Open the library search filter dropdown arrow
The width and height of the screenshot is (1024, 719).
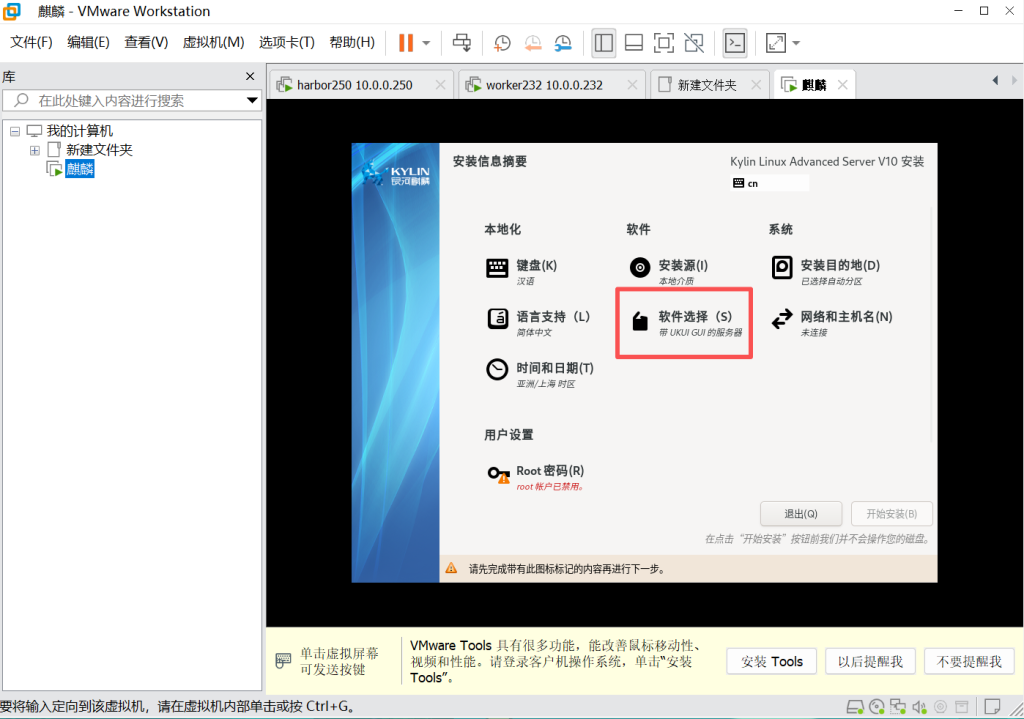pos(252,101)
